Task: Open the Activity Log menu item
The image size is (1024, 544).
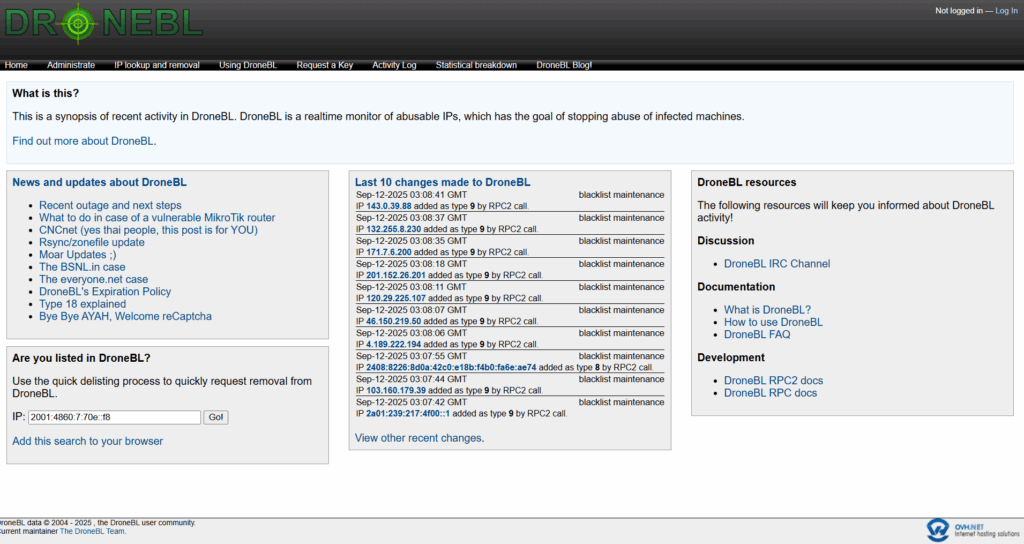Action: (394, 65)
